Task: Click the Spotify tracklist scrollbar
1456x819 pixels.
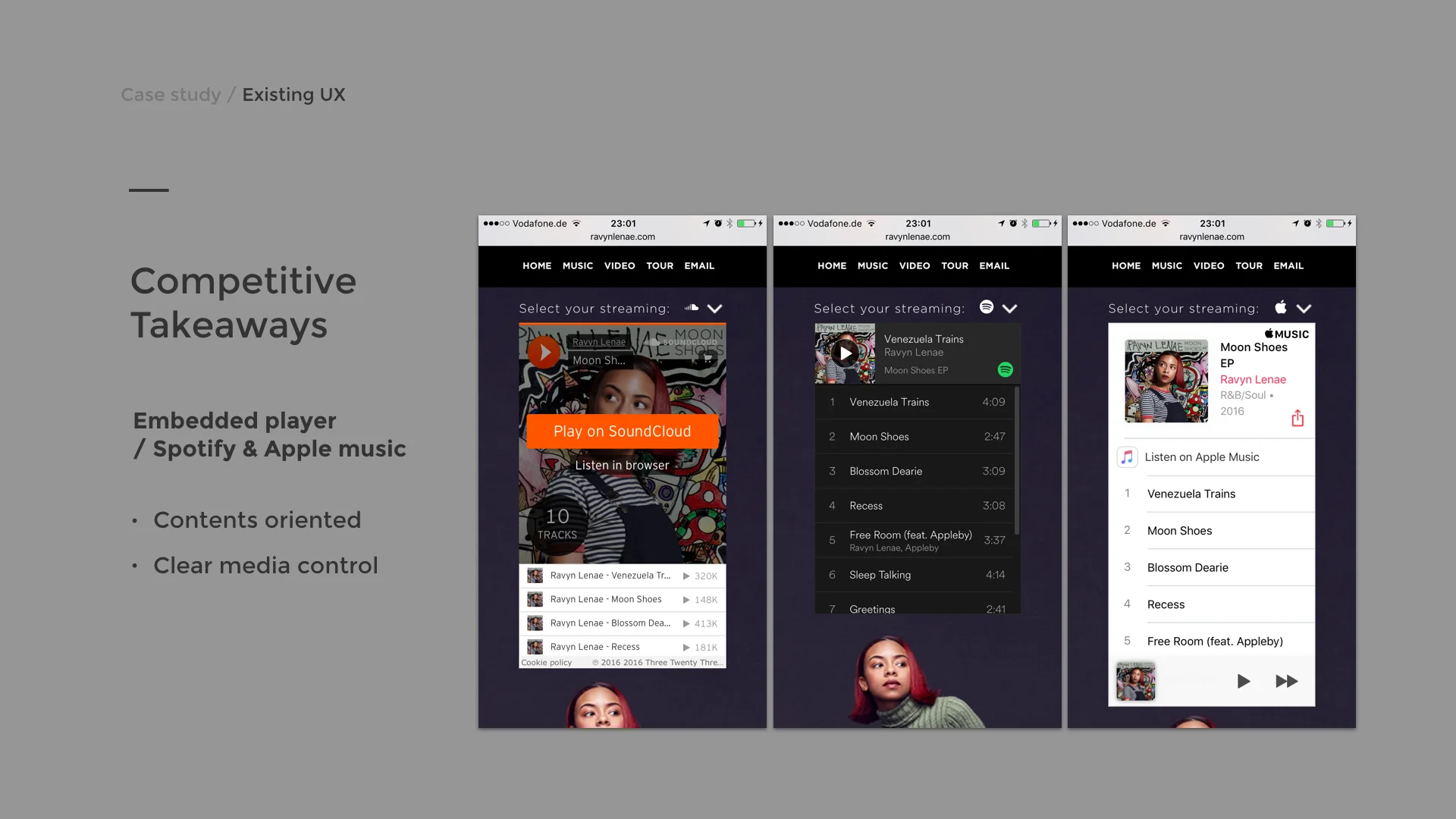Action: point(1017,461)
